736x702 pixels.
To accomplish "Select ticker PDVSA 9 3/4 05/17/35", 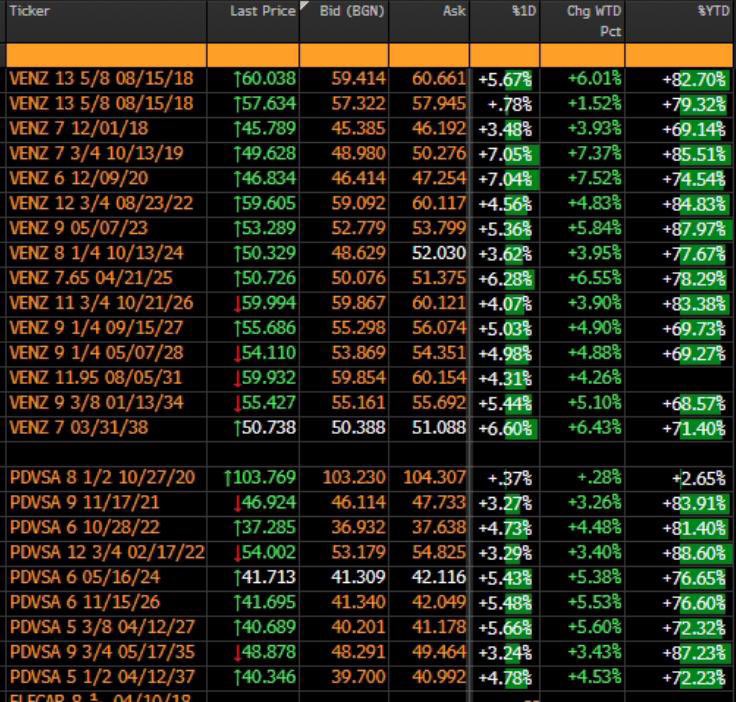I will (x=102, y=651).
